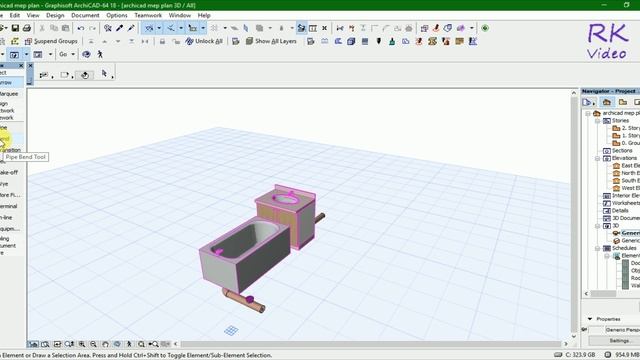This screenshot has height=360, width=640.
Task: Click the 3D Explore walking-figure icon in toolbar
Action: pos(100,54)
